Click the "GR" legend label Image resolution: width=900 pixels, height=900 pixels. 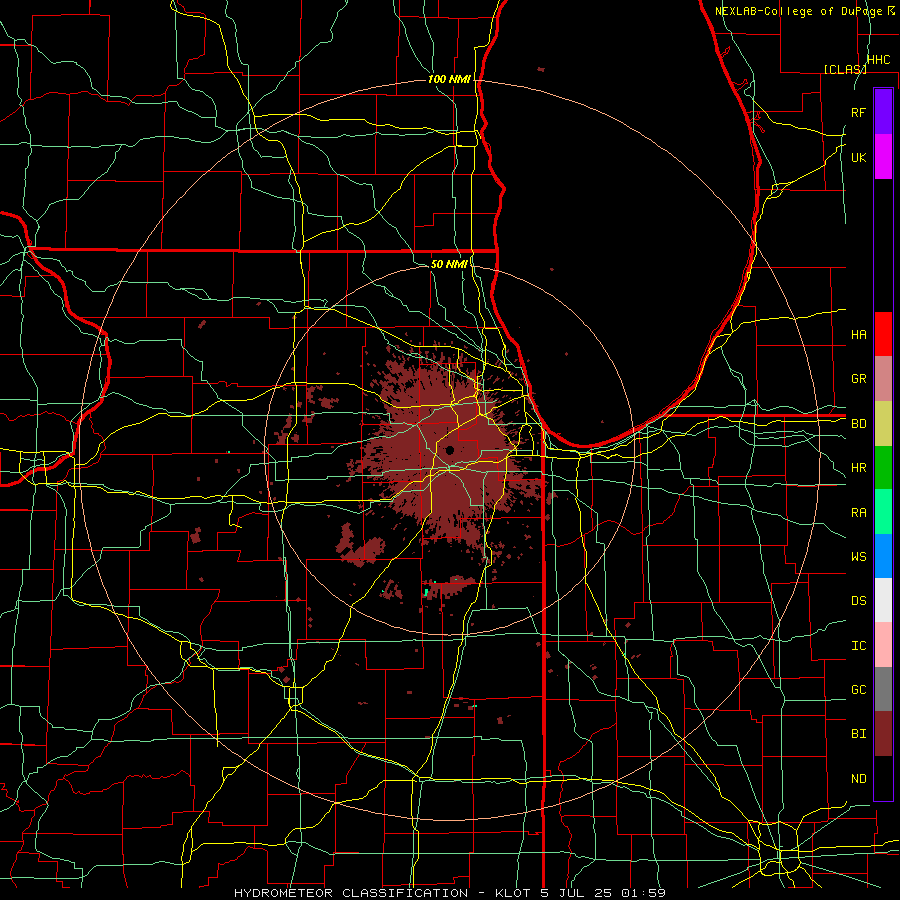859,379
